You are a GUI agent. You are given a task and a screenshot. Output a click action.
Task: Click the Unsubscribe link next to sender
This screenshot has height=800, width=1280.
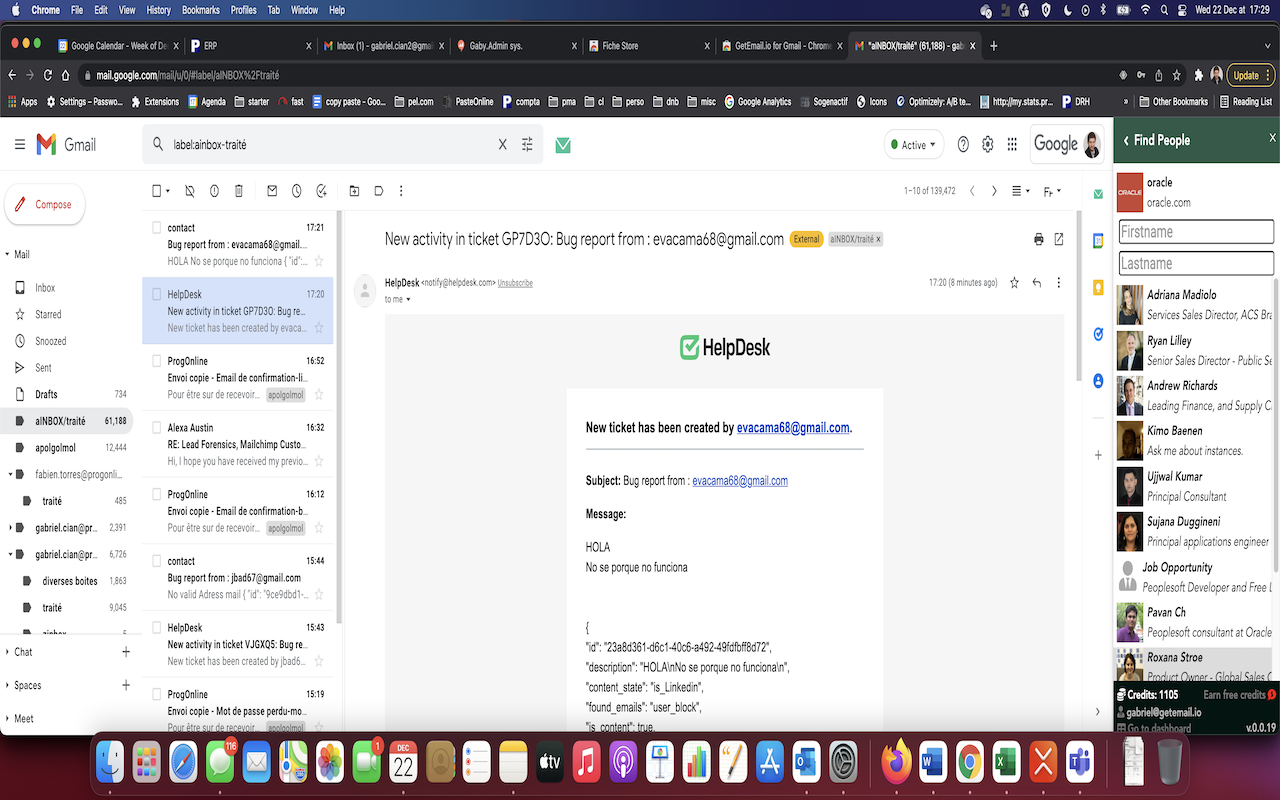[515, 283]
